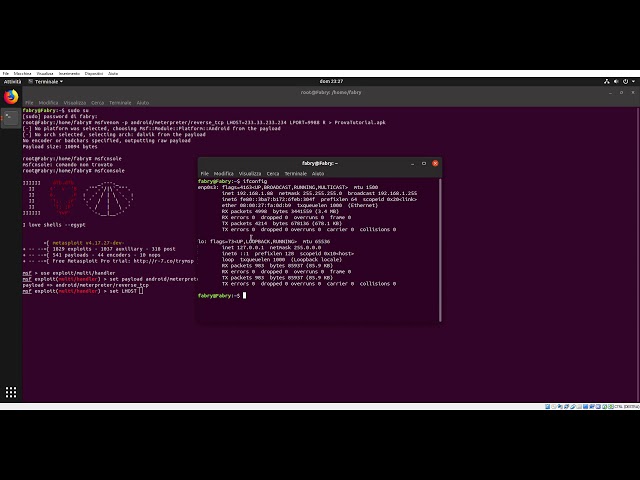Click VirtualBox display status icon
Image resolution: width=640 pixels, height=480 pixels.
[586, 407]
